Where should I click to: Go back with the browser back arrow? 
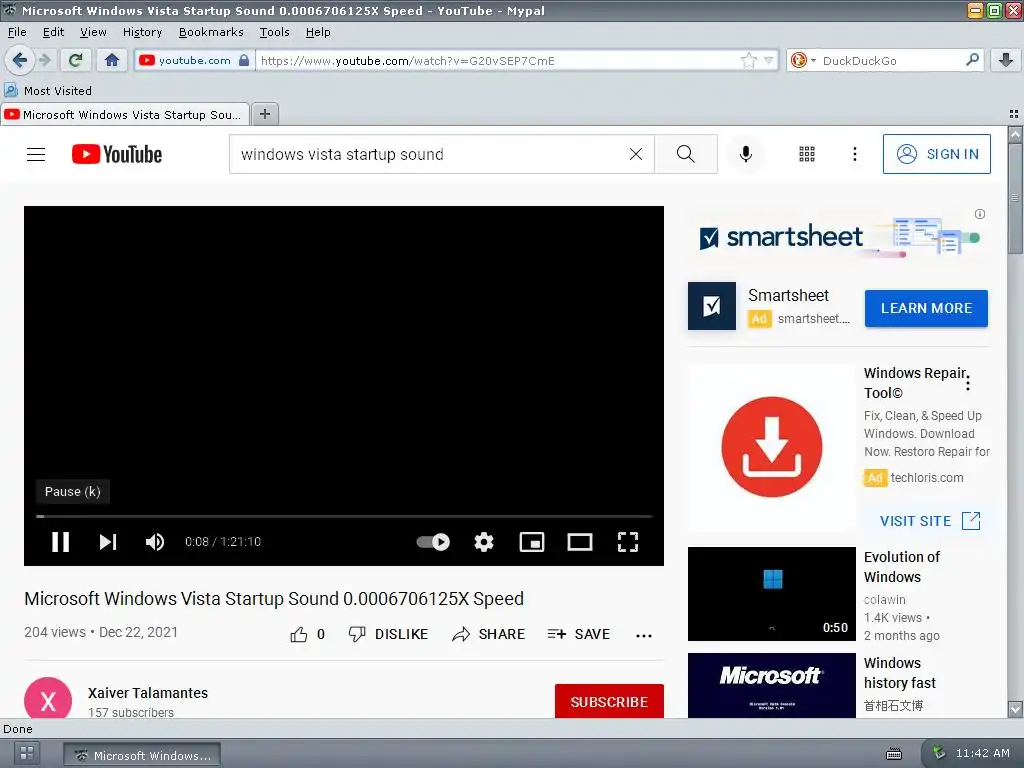click(20, 61)
